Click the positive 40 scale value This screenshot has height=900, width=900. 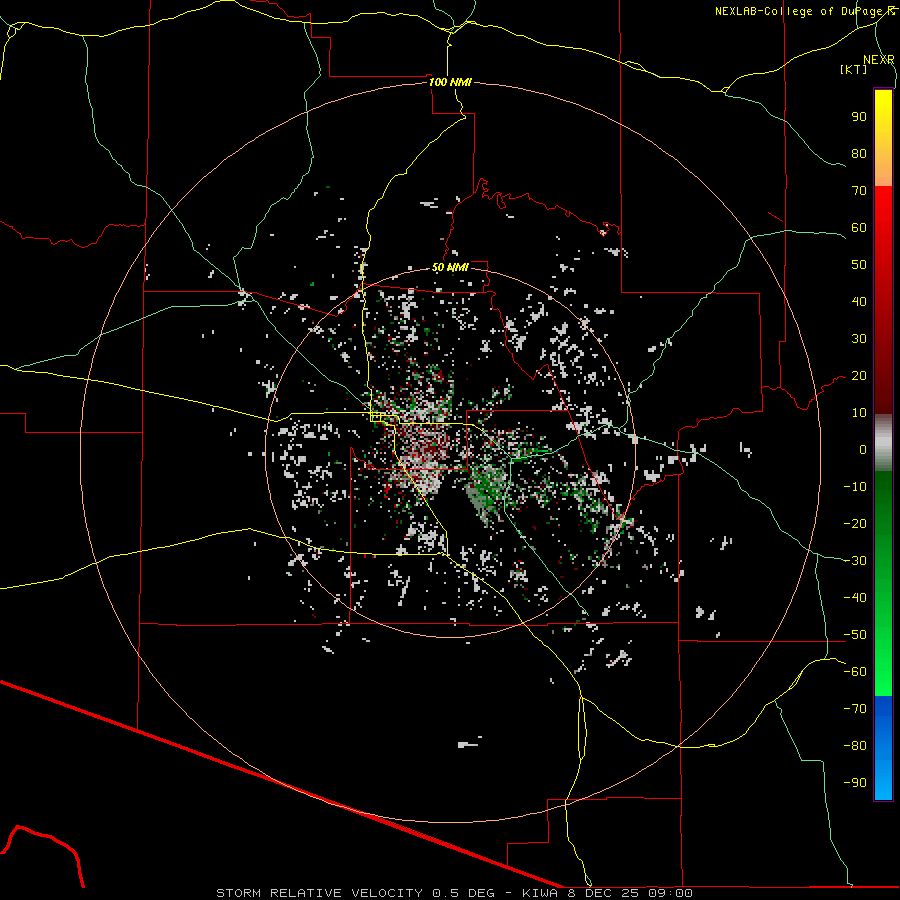coord(859,302)
